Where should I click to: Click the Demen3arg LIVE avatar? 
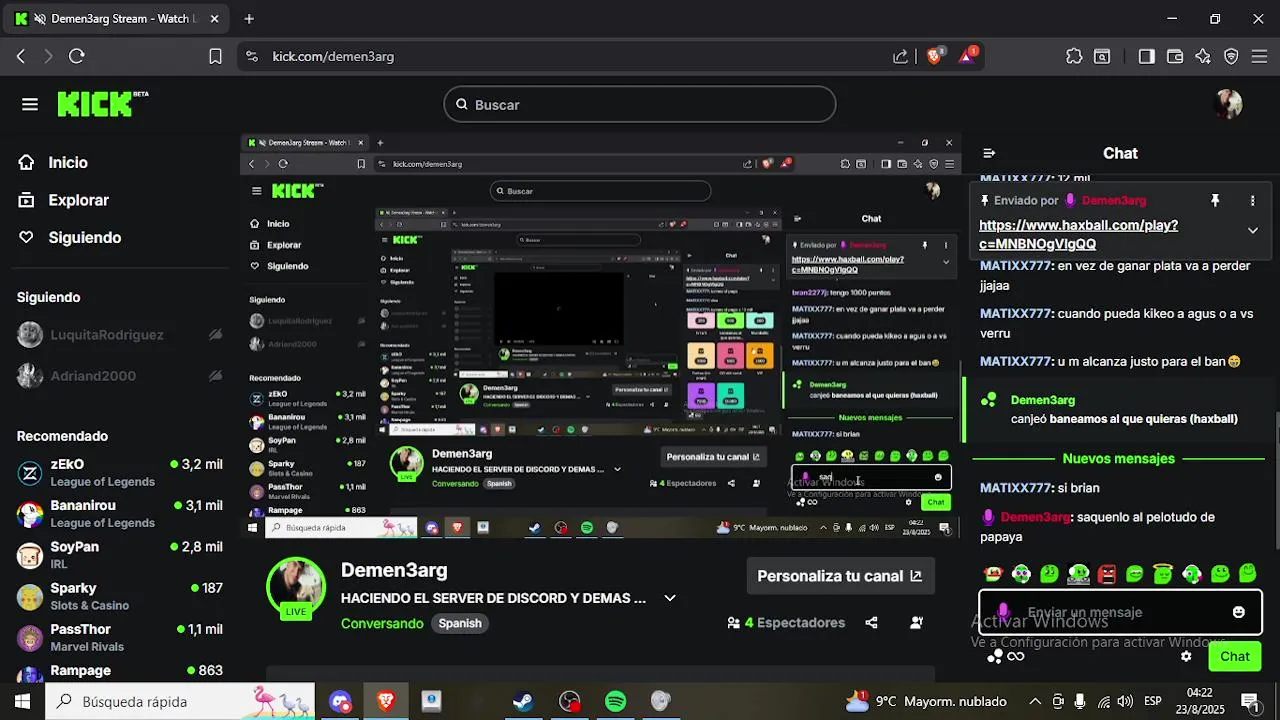point(296,588)
